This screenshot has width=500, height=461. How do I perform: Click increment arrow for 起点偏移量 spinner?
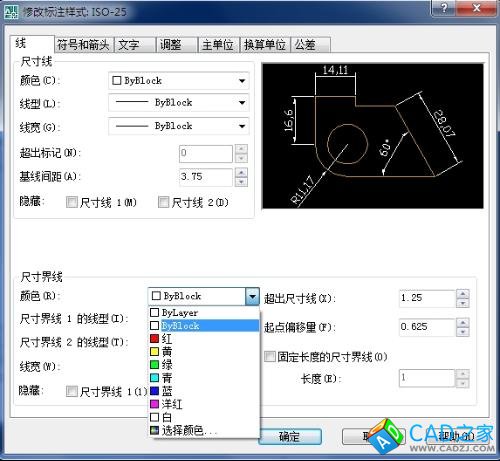463,322
